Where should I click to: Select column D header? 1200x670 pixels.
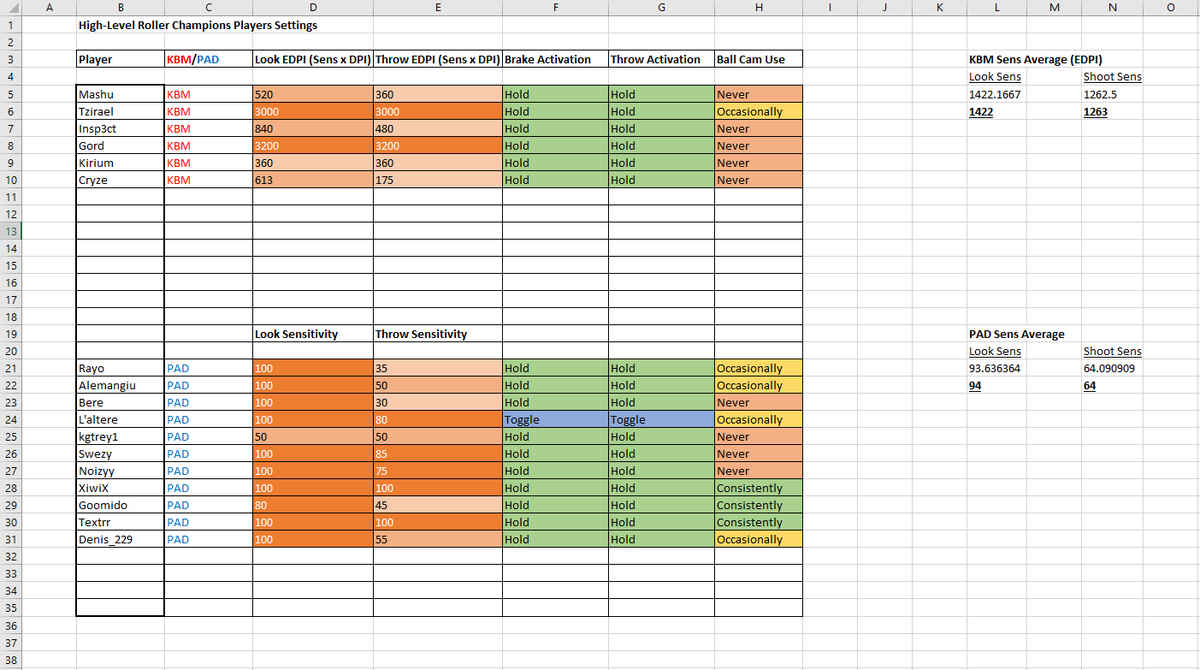coord(313,8)
